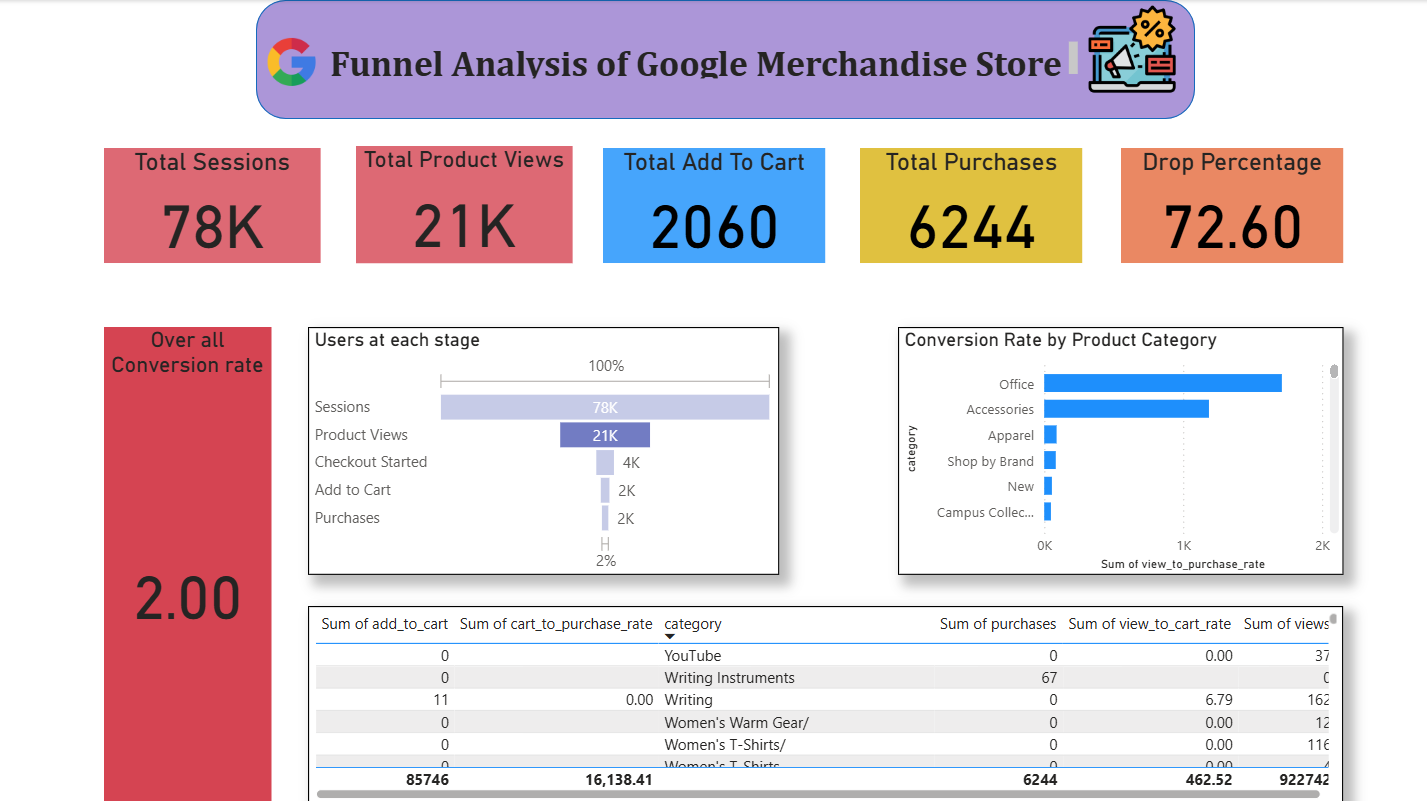
Task: Click the Checkout Started funnel bar
Action: (605, 462)
